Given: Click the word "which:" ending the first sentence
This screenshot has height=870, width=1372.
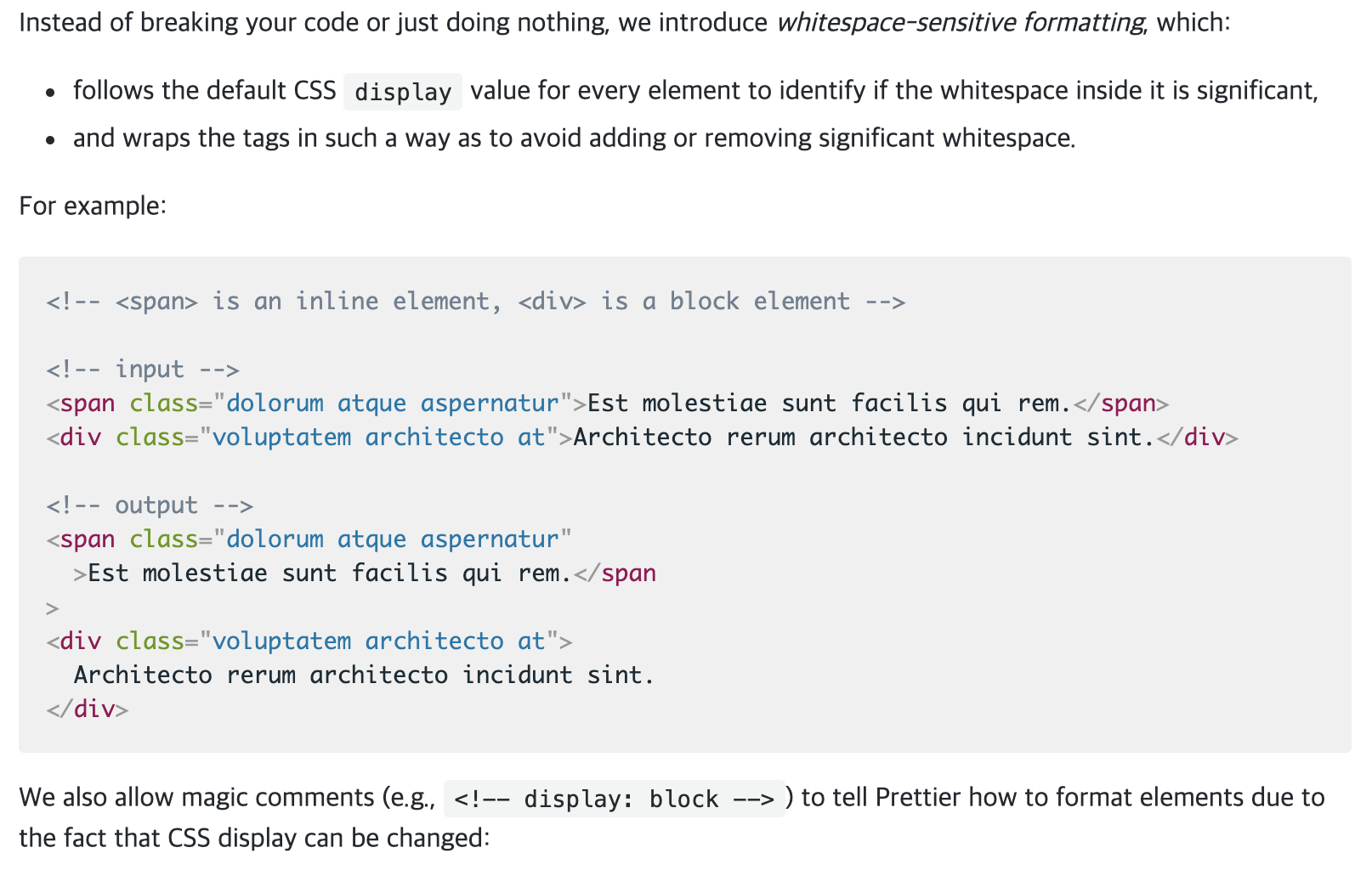Looking at the screenshot, I should point(1193,22).
